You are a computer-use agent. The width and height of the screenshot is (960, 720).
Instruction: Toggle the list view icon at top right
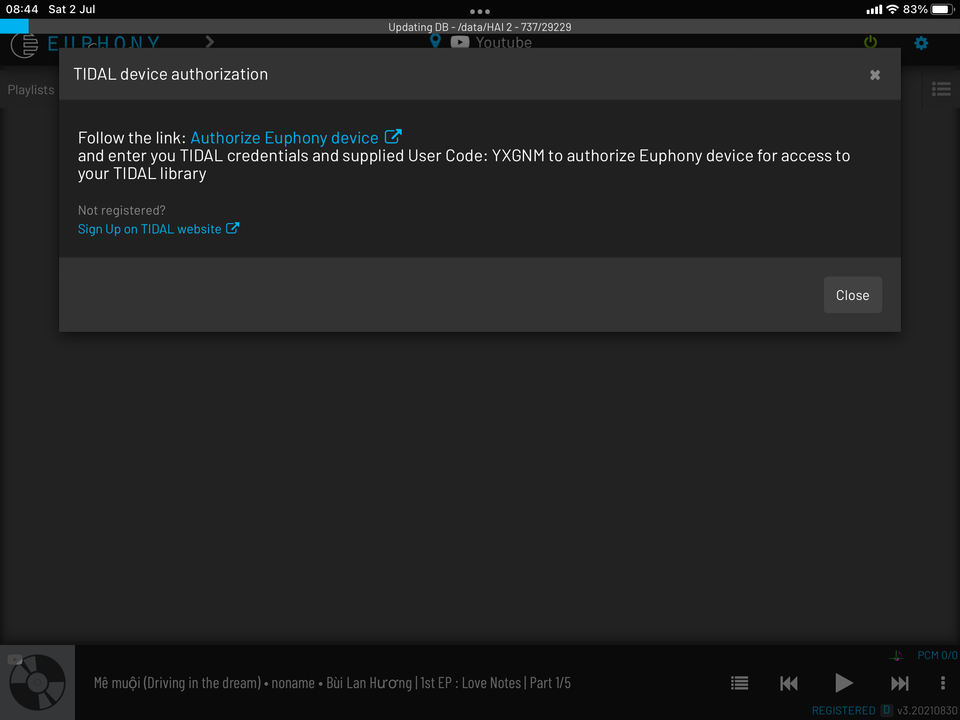941,89
